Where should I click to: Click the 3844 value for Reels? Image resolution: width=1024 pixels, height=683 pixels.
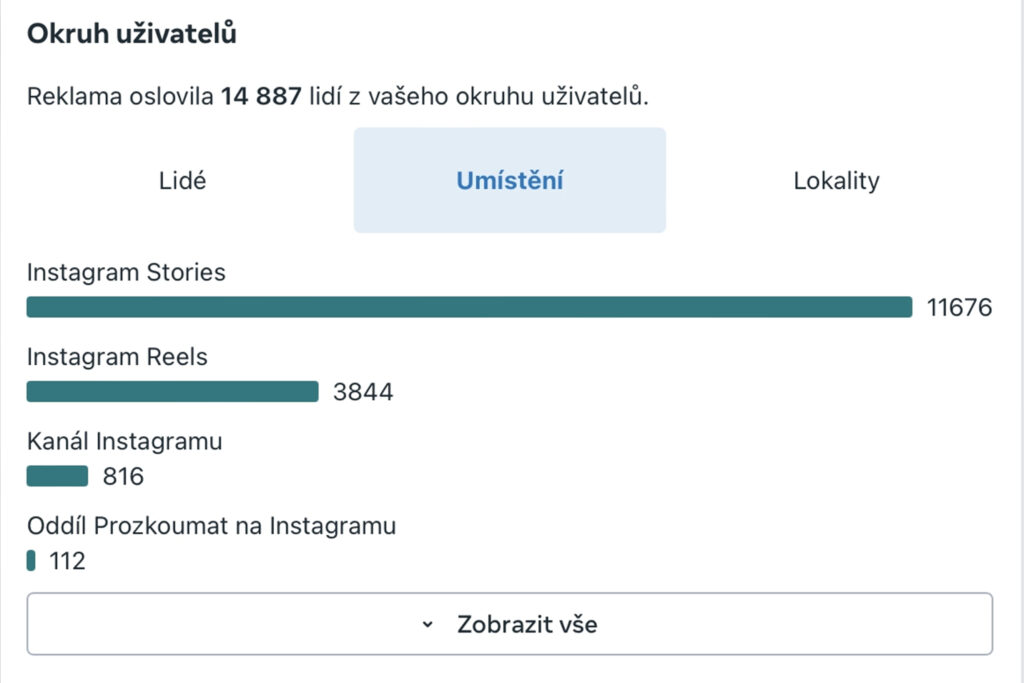click(363, 392)
